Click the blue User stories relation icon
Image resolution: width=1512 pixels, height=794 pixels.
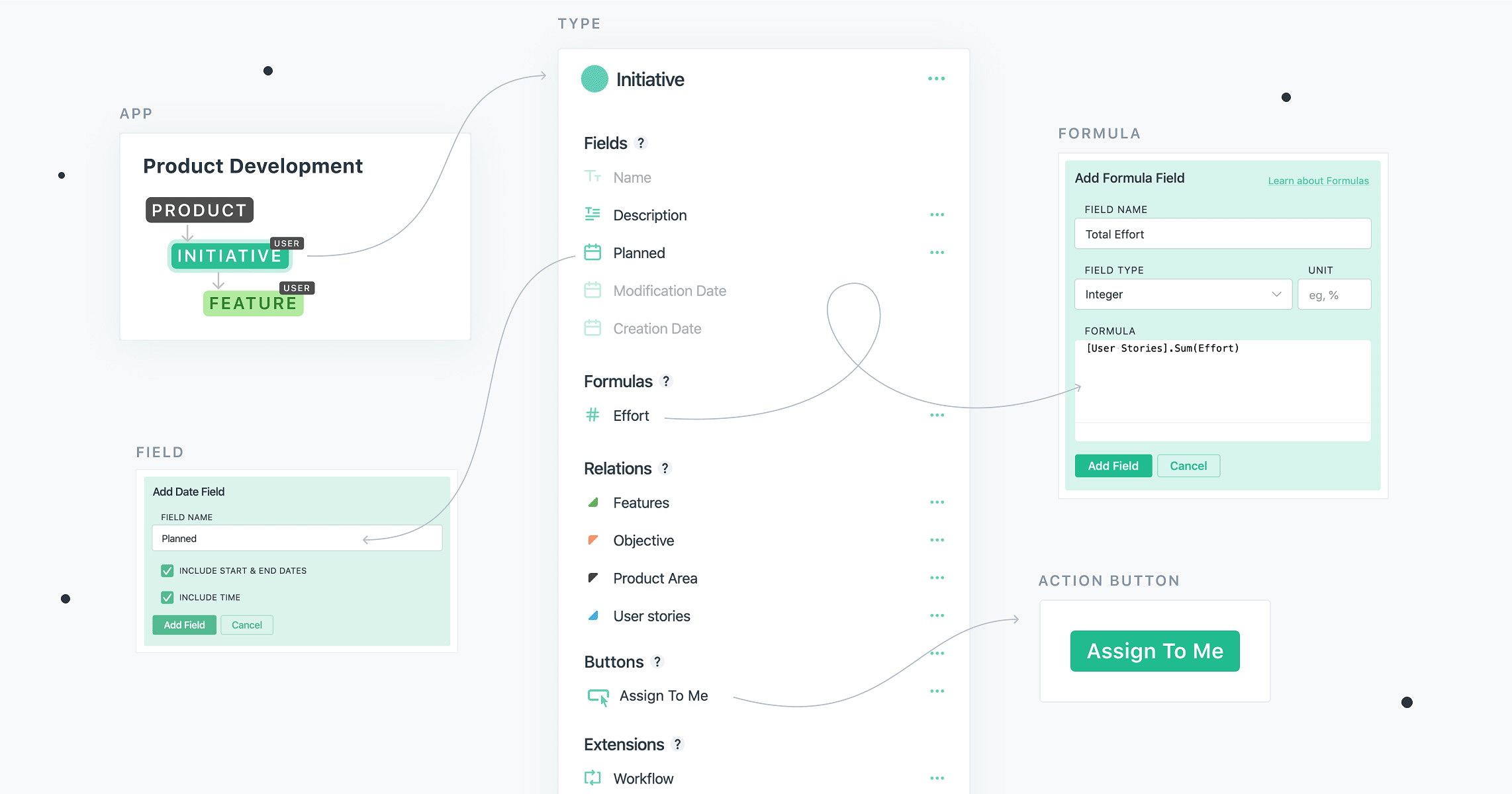pyautogui.click(x=593, y=615)
